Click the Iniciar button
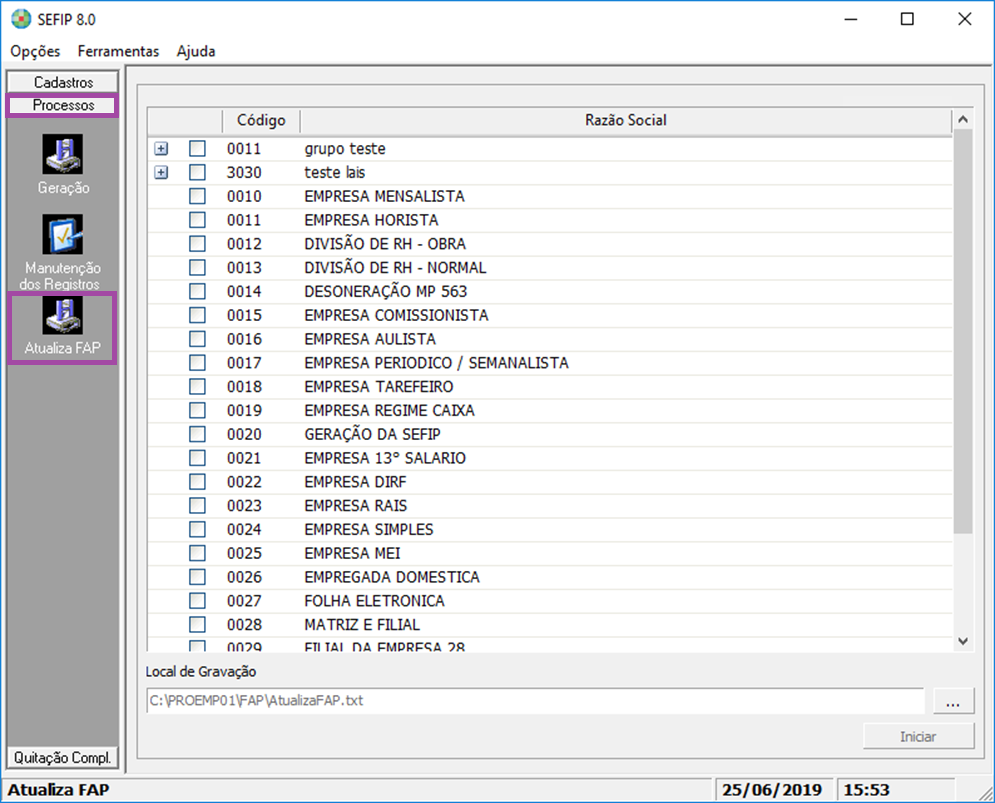The width and height of the screenshot is (995, 803). (x=918, y=736)
